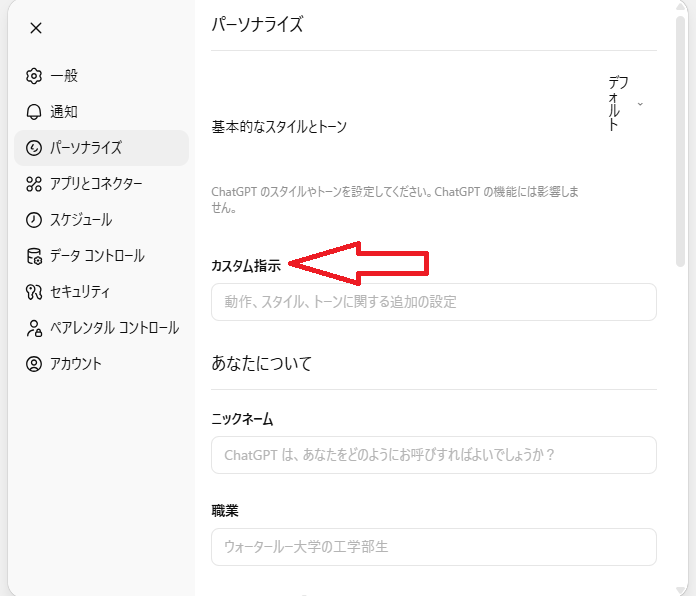Viewport: 696px width, 596px height.
Task: Click the ChatGPT のスタイルやトーン description text
Action: pos(395,199)
